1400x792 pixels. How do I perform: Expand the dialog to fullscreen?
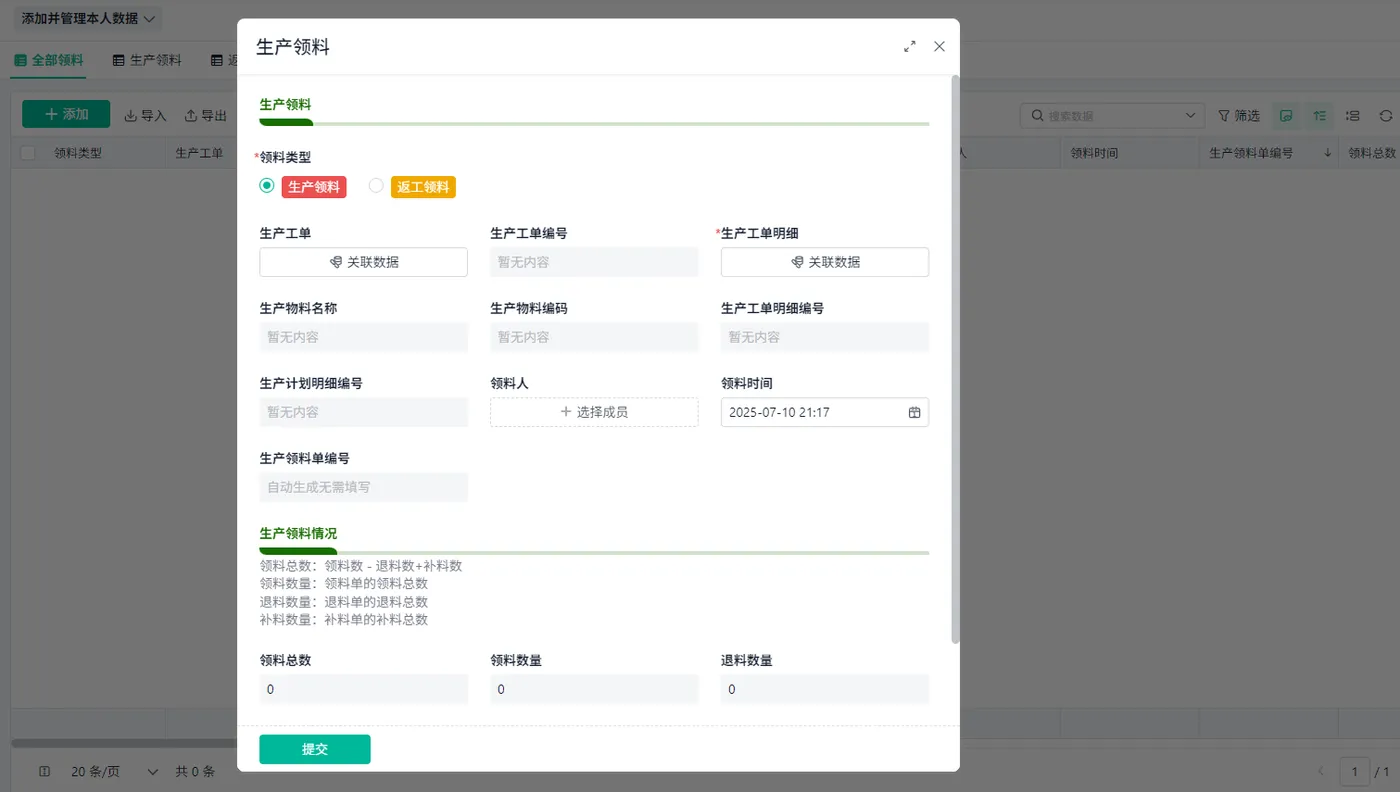tap(910, 46)
